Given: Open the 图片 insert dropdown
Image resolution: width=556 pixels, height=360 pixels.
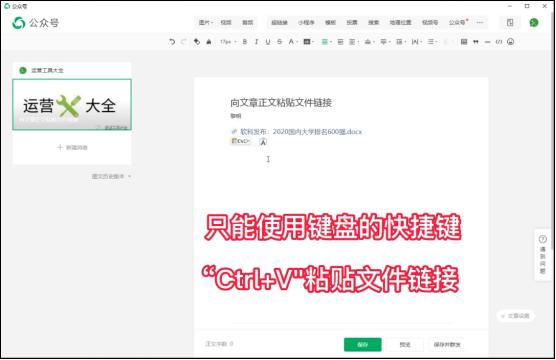Looking at the screenshot, I should (206, 22).
